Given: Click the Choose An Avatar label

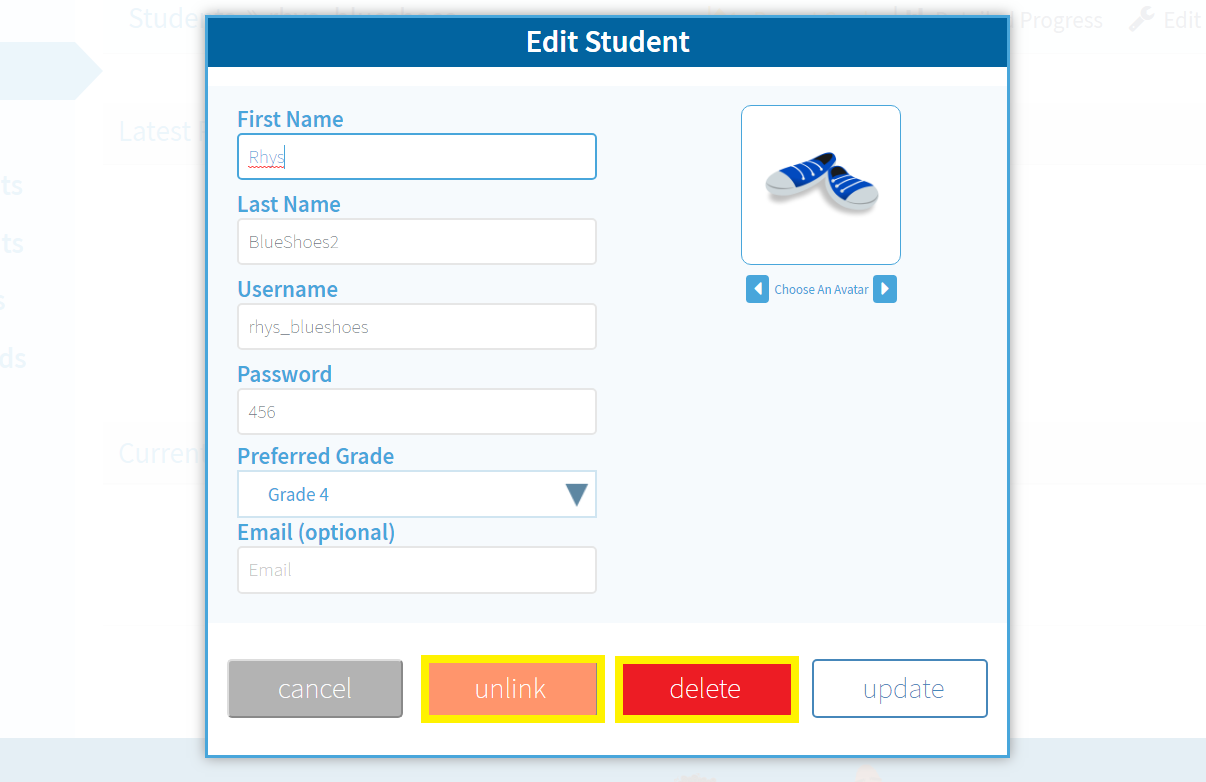Looking at the screenshot, I should [x=821, y=289].
